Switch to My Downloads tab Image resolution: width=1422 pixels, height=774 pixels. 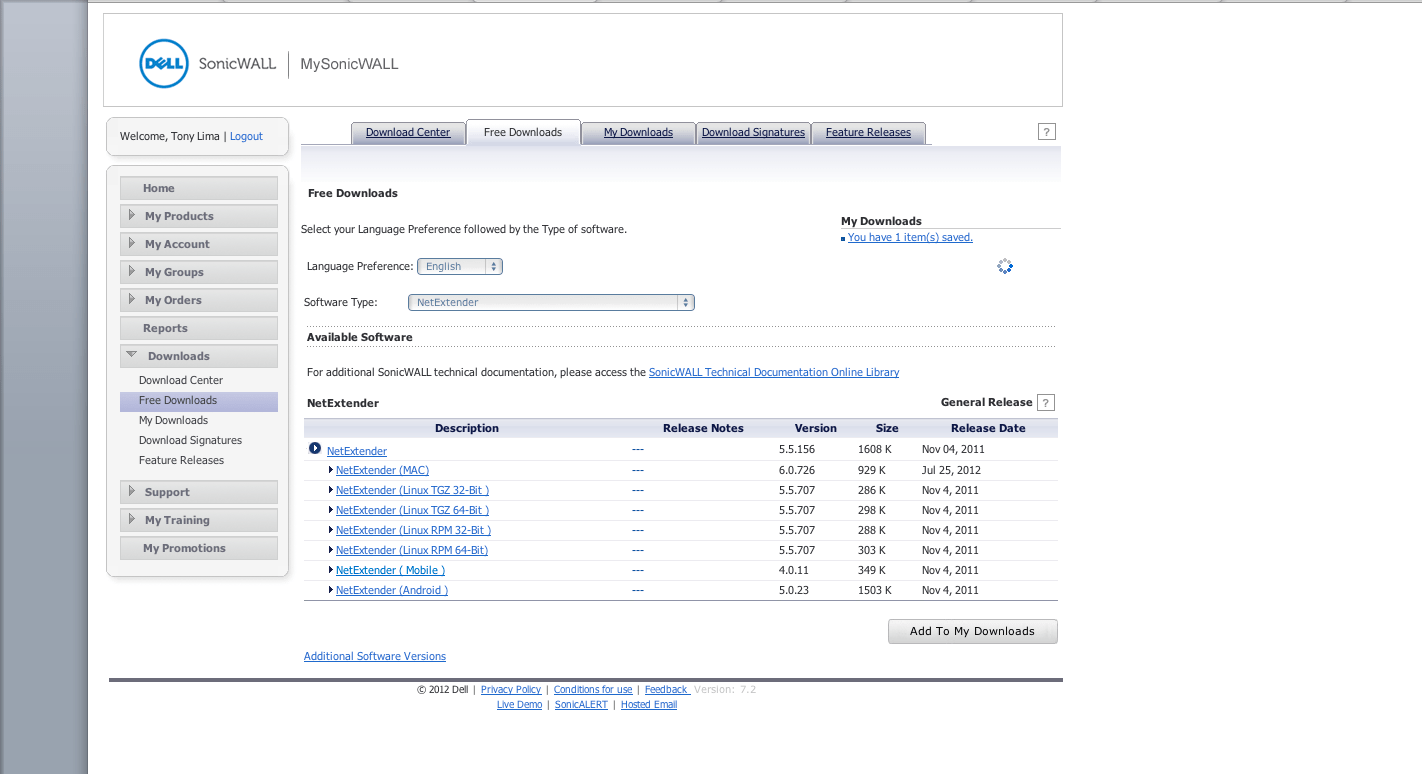pos(638,132)
